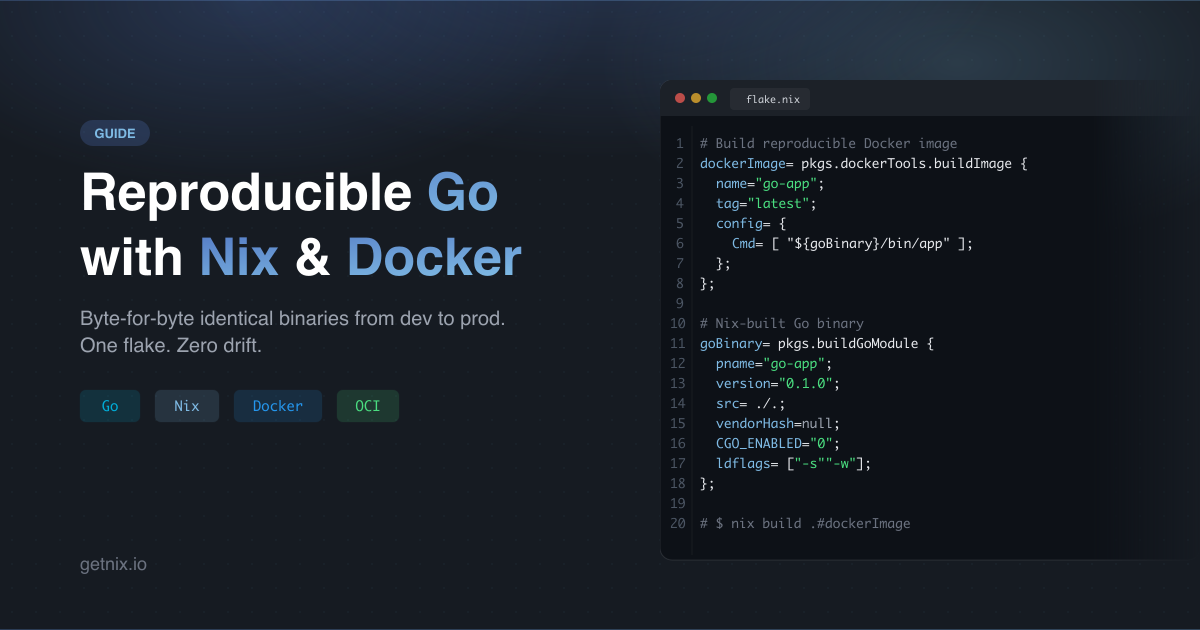This screenshot has height=630, width=1200.
Task: Click code line "goBinary= pkgs.buildGoModule {"
Action: [x=817, y=343]
